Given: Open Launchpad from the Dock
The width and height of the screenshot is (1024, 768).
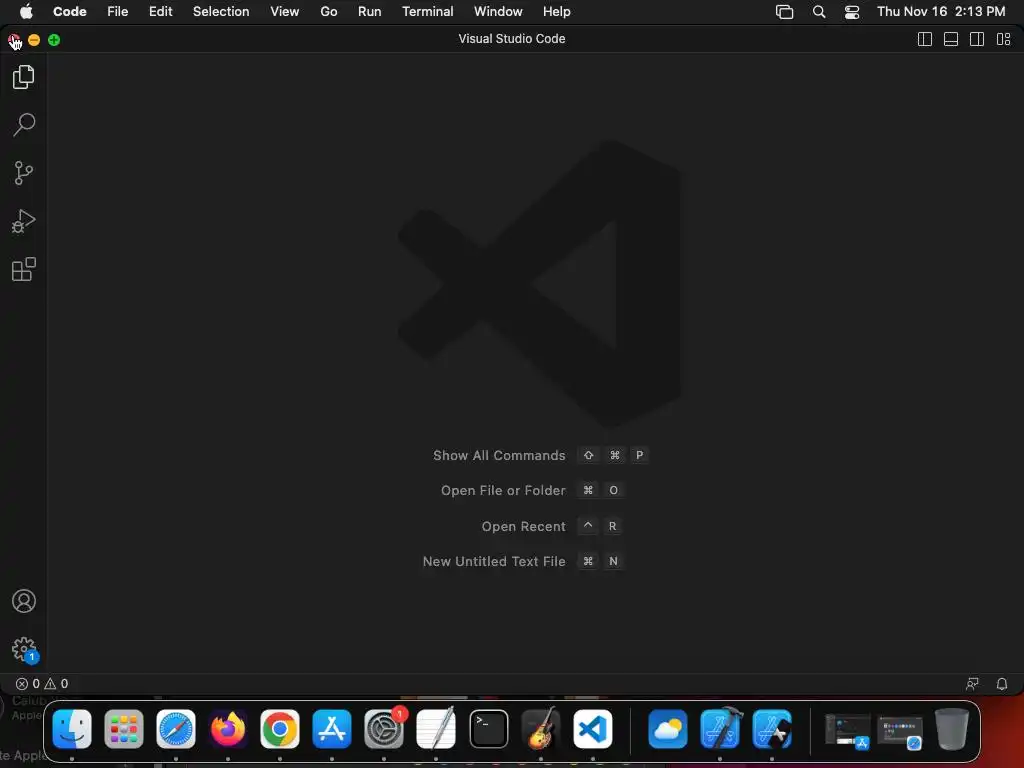Looking at the screenshot, I should (x=124, y=729).
